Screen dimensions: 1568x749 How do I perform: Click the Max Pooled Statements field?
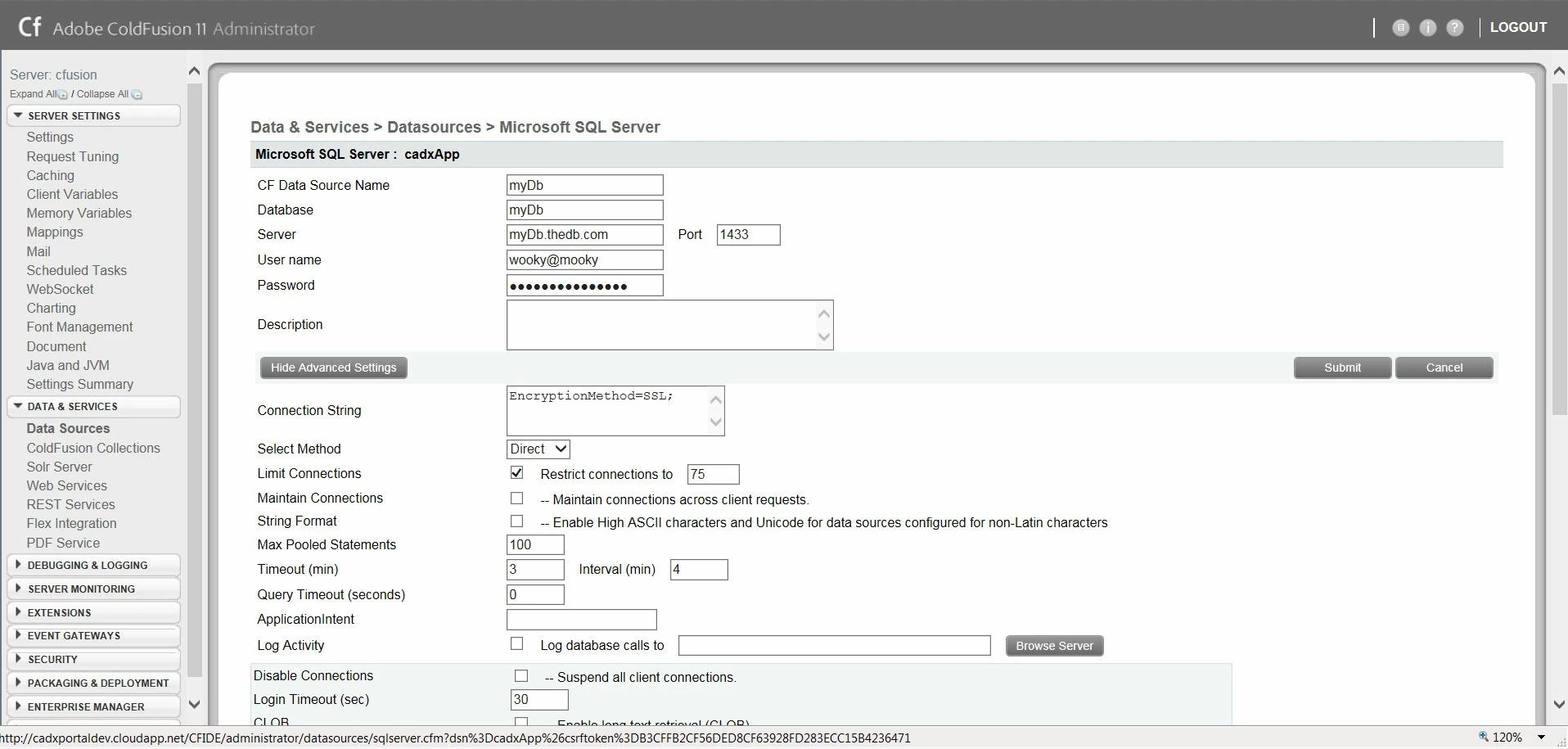pos(536,544)
